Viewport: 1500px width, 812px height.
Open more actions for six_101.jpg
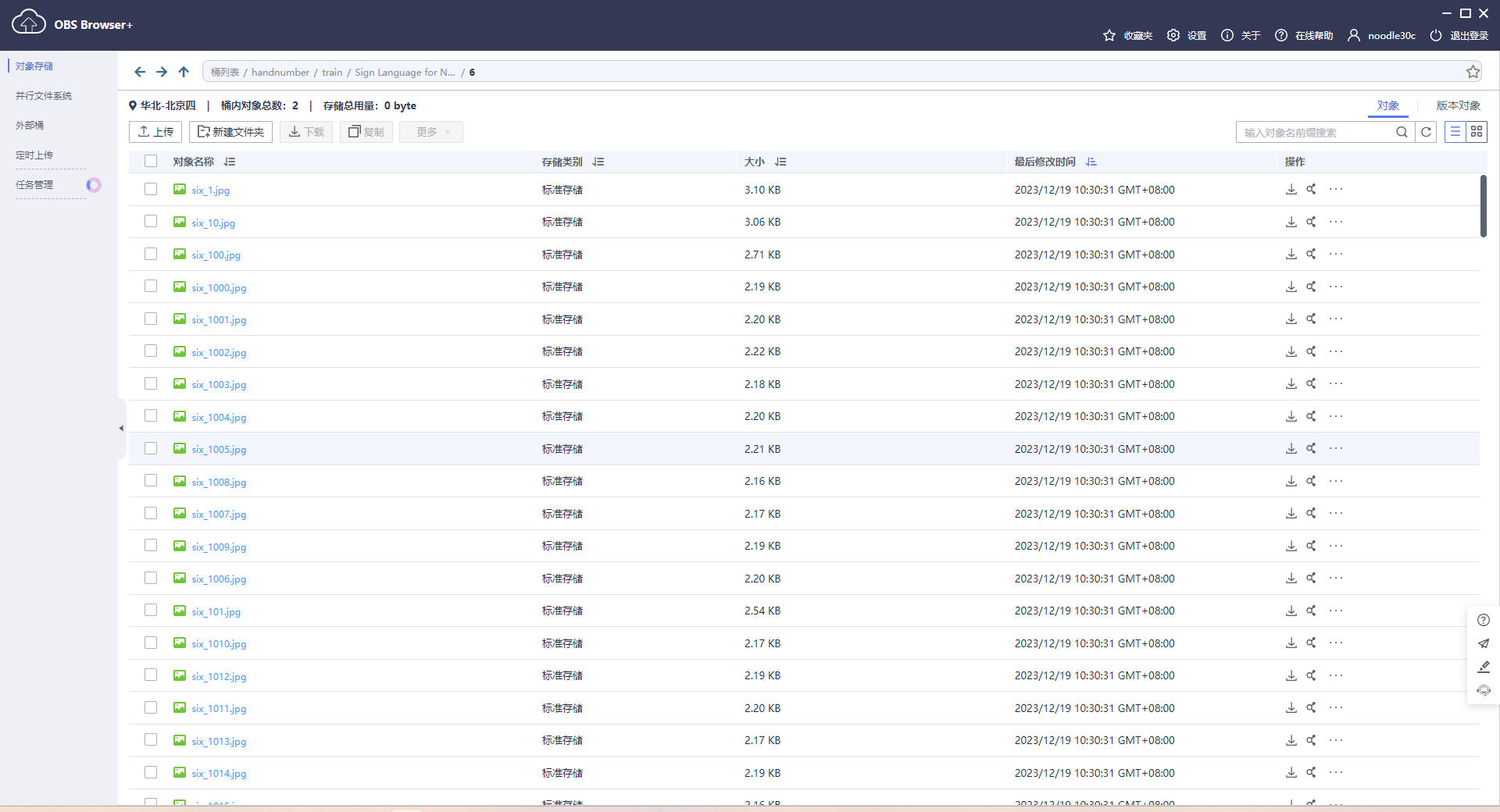pyautogui.click(x=1336, y=611)
